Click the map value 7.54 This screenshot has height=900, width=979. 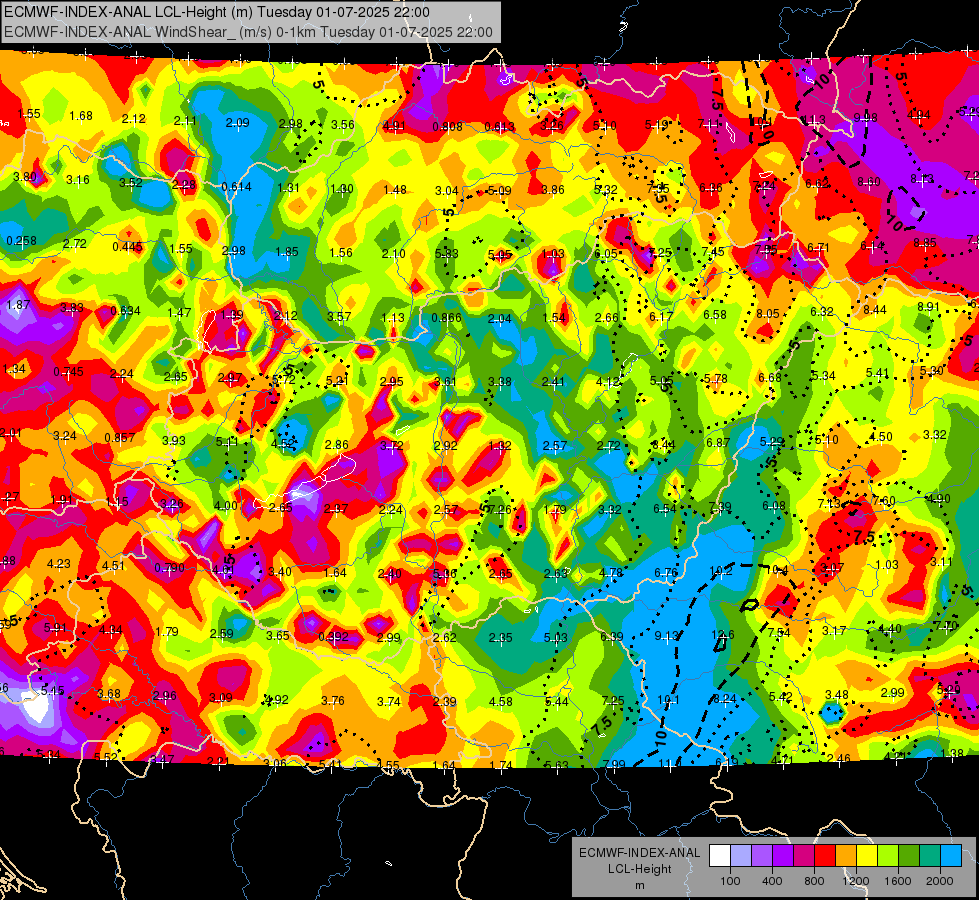[x=779, y=633]
